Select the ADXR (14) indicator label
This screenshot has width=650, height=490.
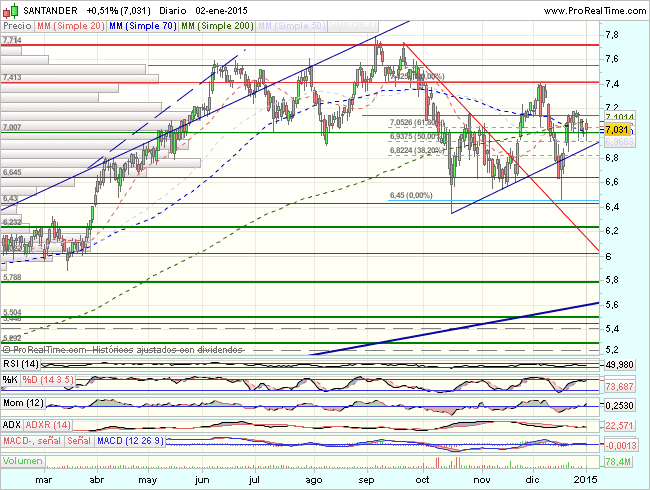pos(48,425)
